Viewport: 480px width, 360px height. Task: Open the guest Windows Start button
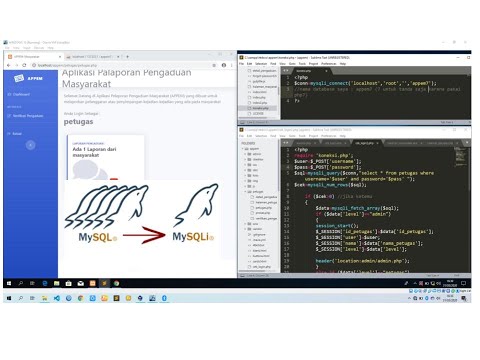[9, 283]
